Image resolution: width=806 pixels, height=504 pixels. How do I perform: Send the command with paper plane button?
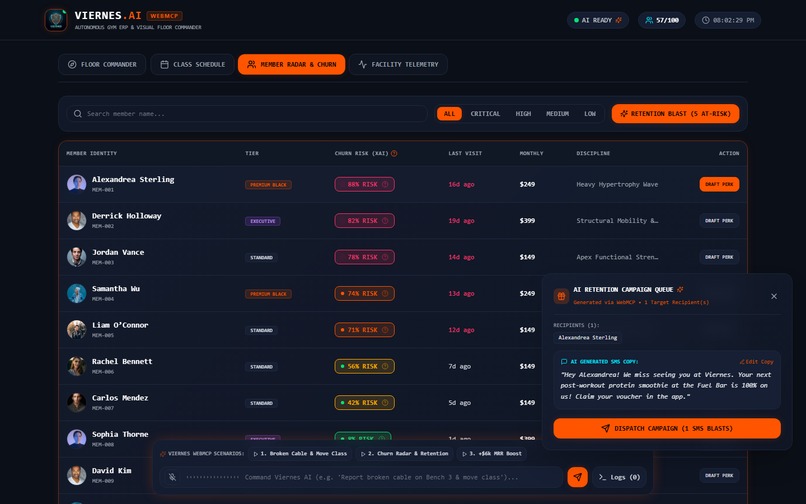(577, 477)
